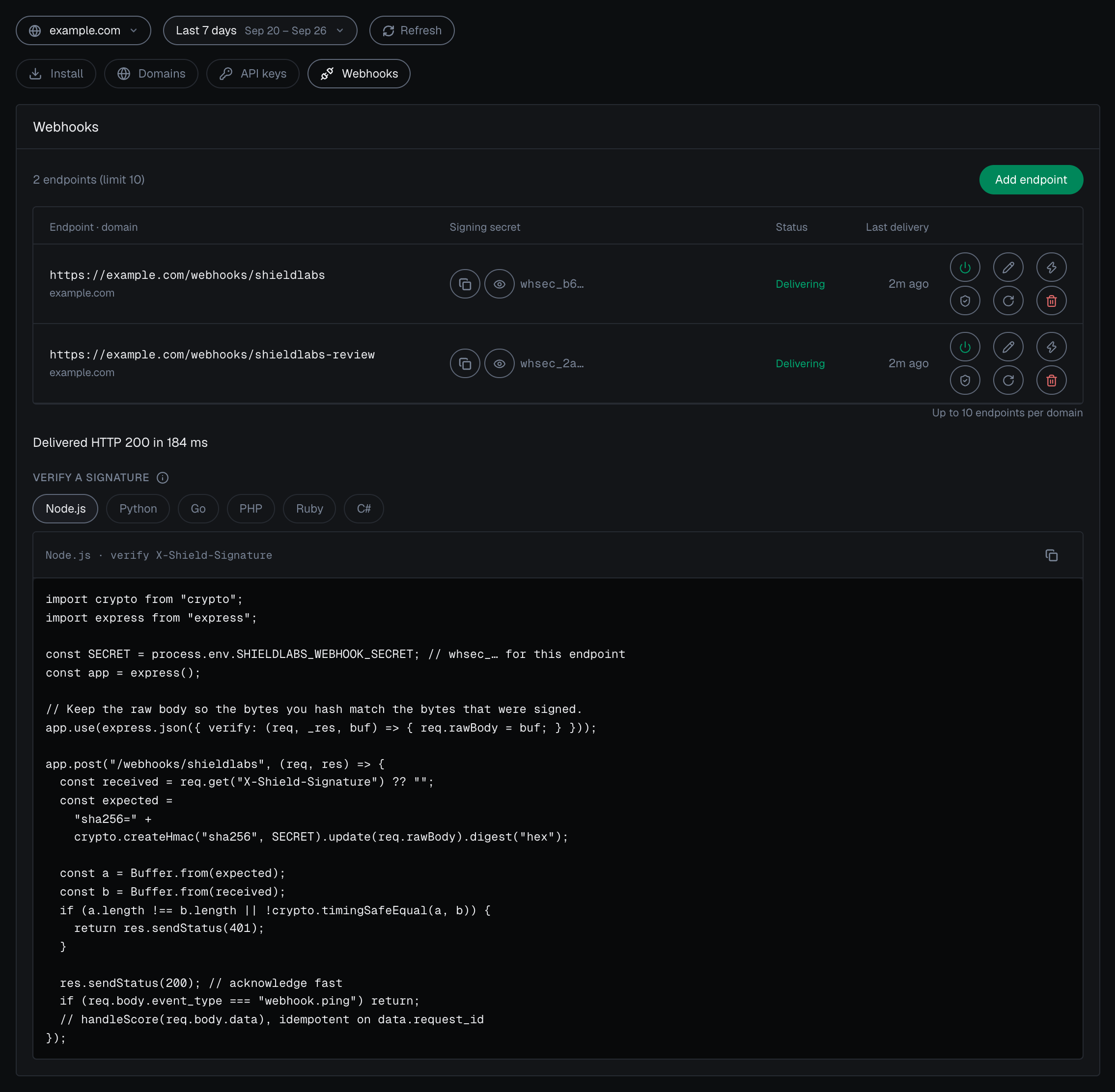The width and height of the screenshot is (1115, 1092).
Task: Click the Status column header
Action: click(791, 227)
